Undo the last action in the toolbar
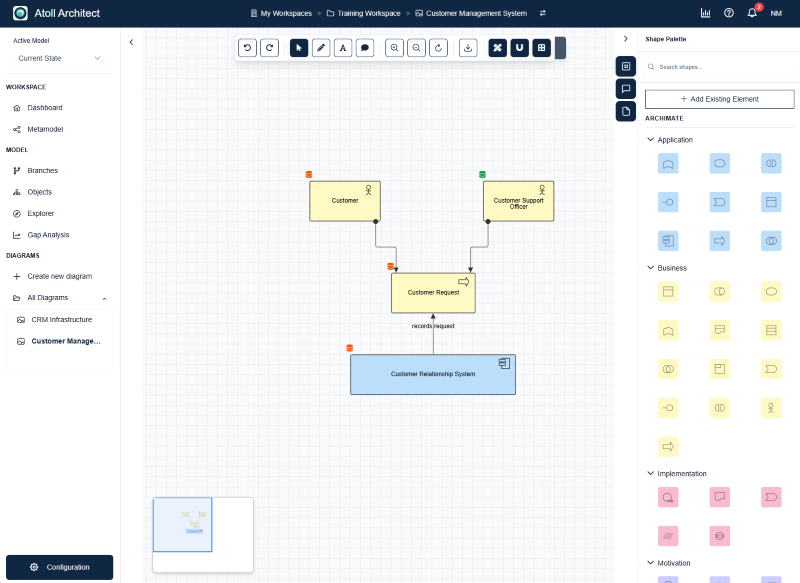 247,47
